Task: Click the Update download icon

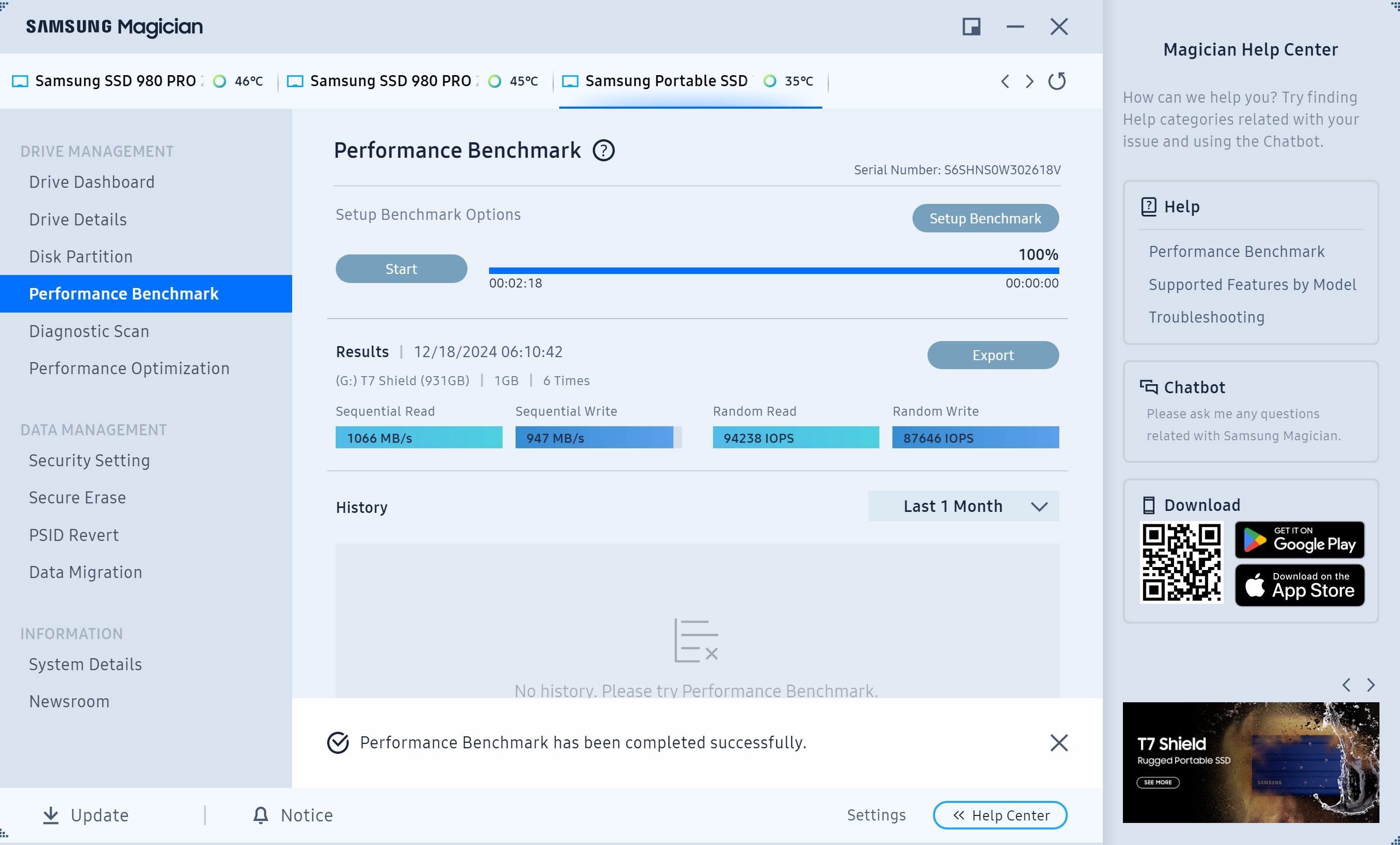Action: (x=51, y=815)
